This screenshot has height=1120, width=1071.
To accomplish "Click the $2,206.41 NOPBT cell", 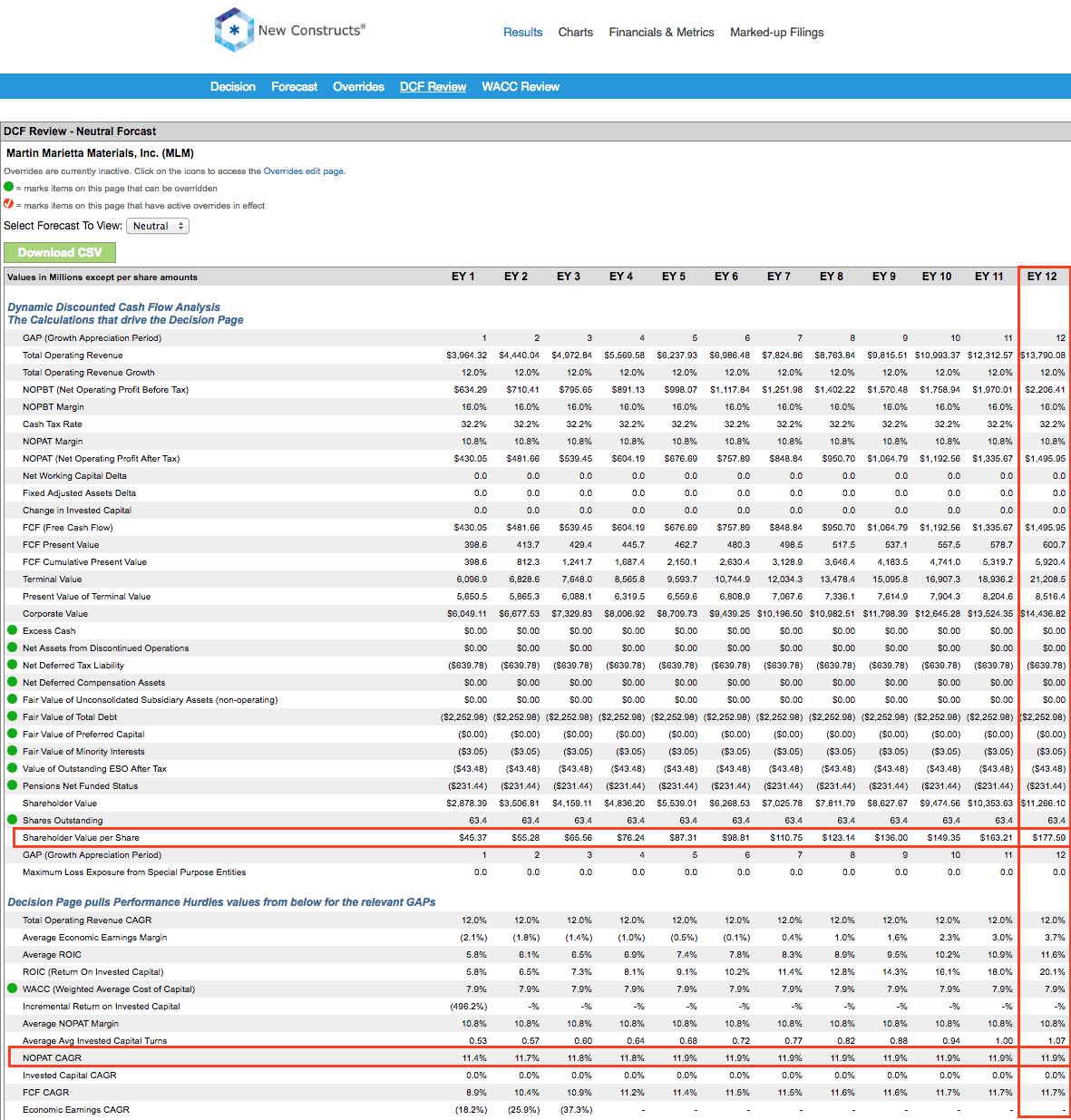I will pos(1046,390).
